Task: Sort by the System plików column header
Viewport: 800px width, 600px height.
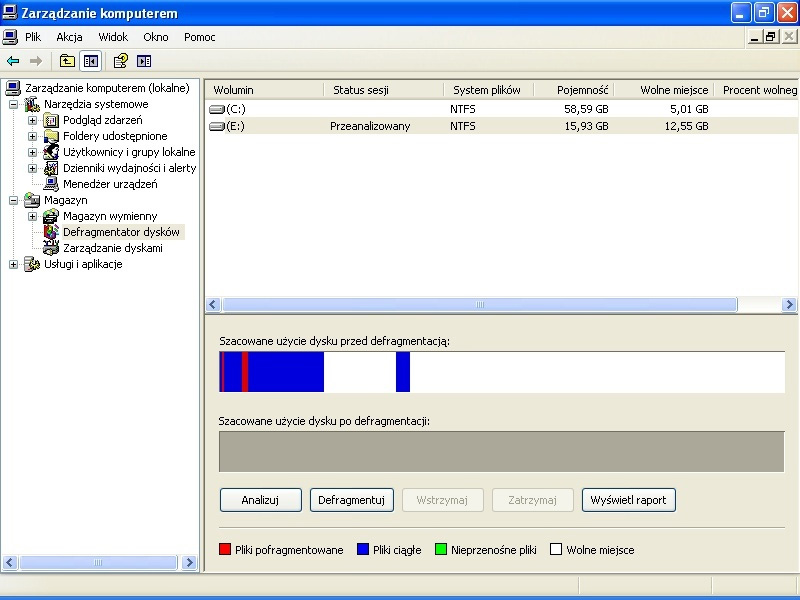Action: click(x=489, y=90)
